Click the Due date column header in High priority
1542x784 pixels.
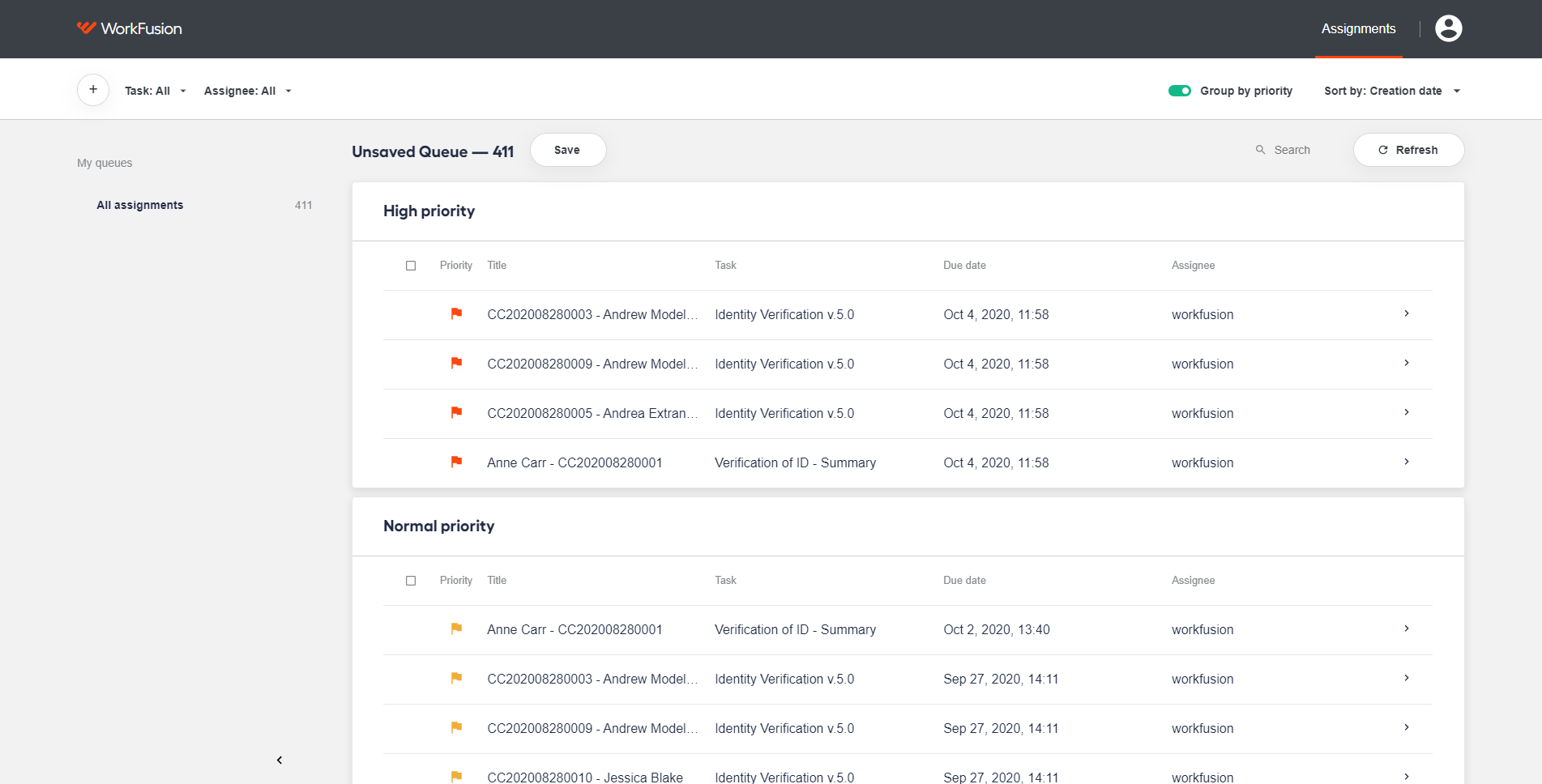coord(964,266)
